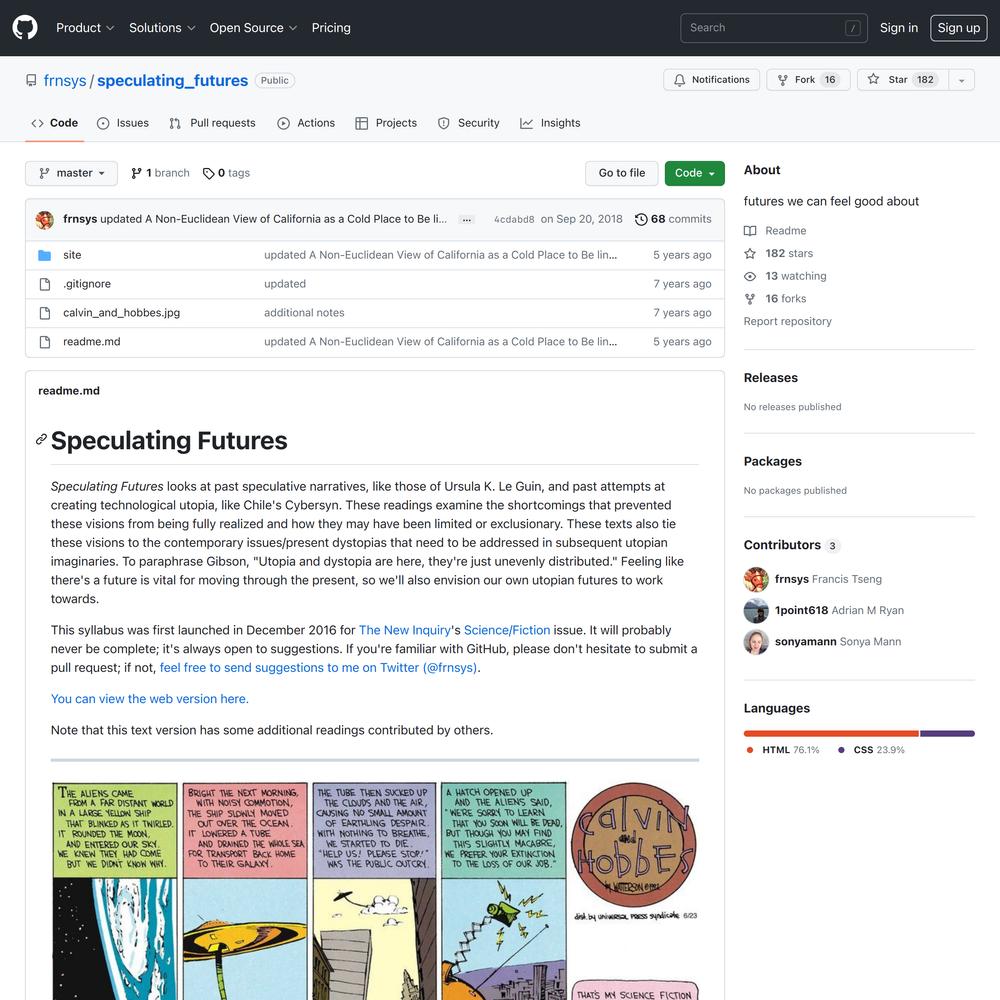Screen dimensions: 1000x1000
Task: Sign in to GitHub
Action: click(899, 27)
